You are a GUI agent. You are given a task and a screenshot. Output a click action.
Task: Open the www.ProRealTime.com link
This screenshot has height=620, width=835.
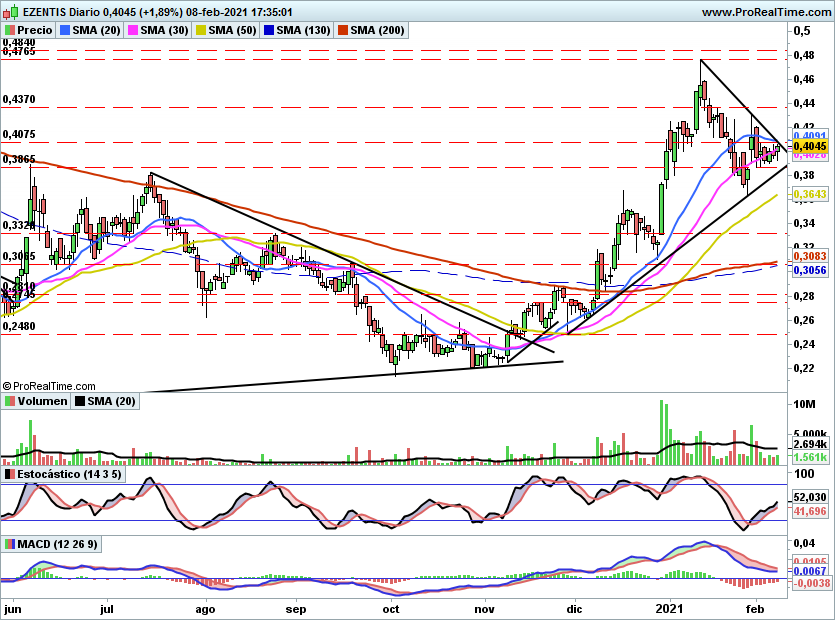pyautogui.click(x=766, y=12)
